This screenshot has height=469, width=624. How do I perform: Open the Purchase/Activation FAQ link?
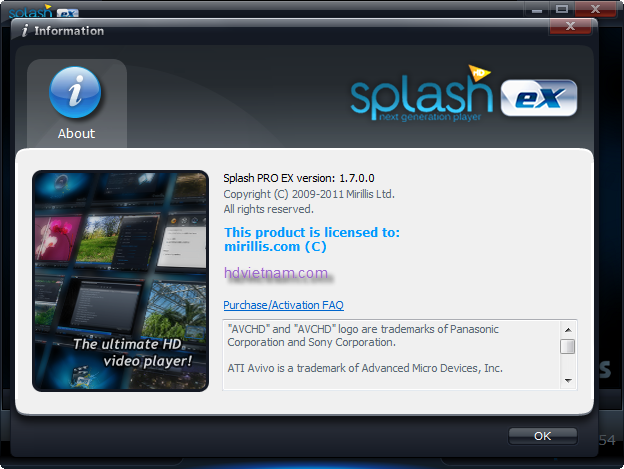(x=283, y=305)
